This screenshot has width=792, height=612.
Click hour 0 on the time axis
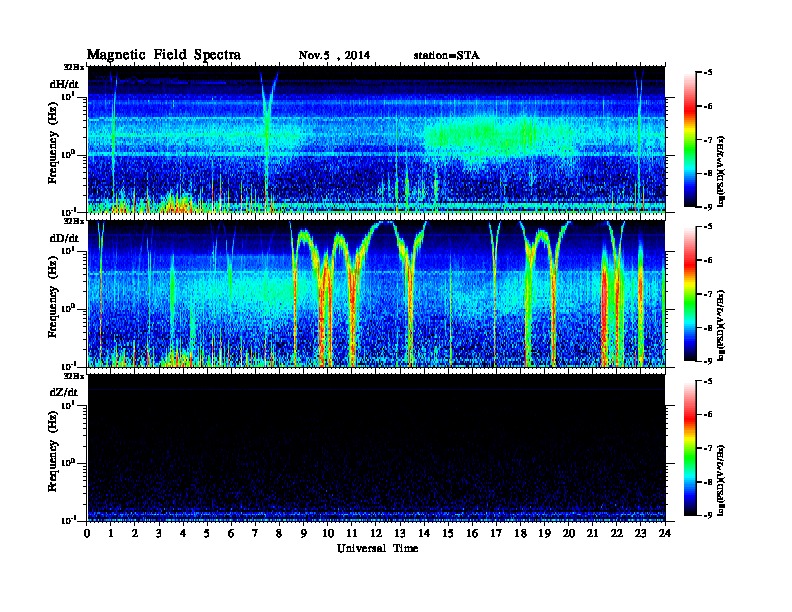(x=87, y=533)
